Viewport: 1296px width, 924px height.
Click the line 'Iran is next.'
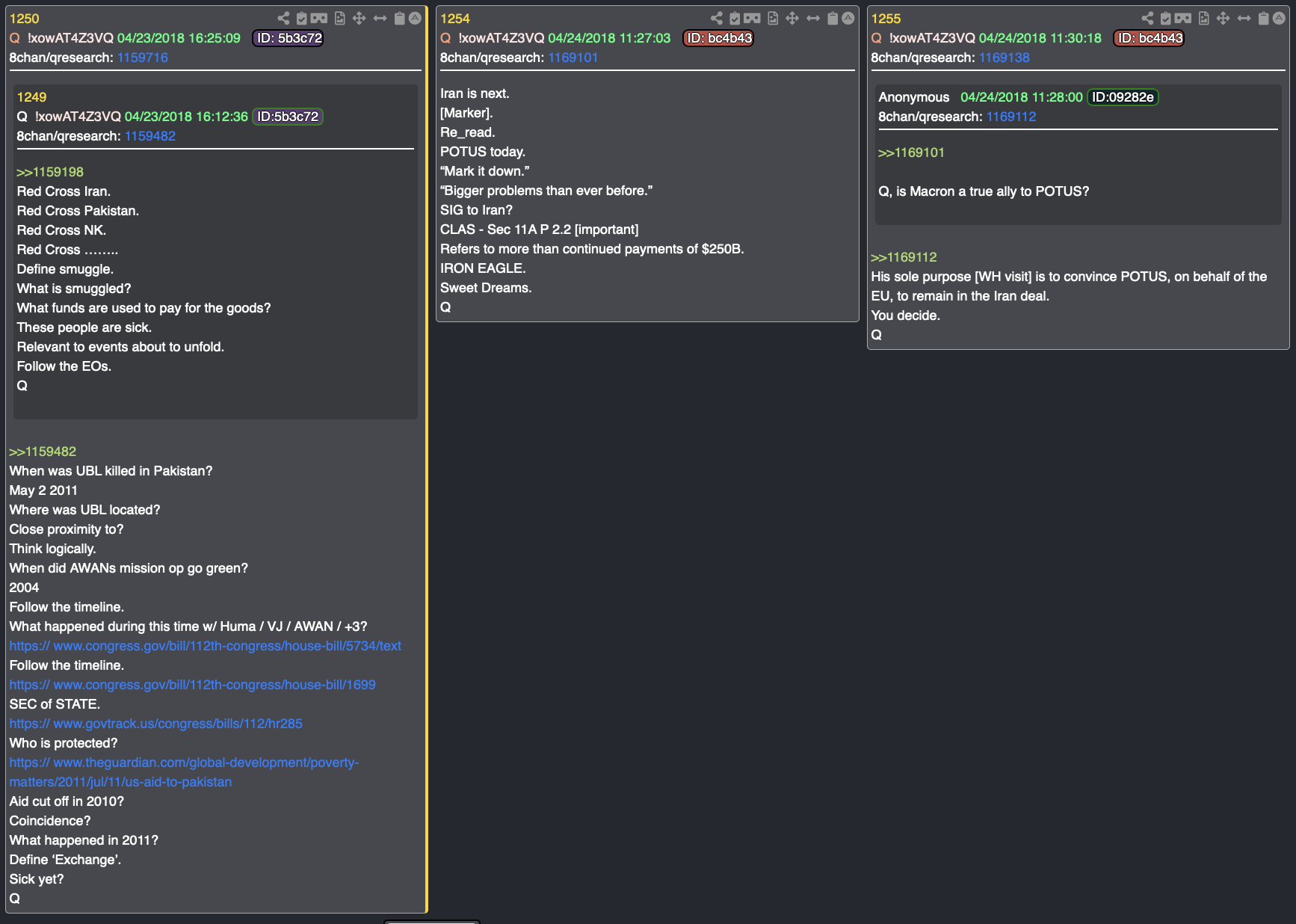click(x=475, y=93)
